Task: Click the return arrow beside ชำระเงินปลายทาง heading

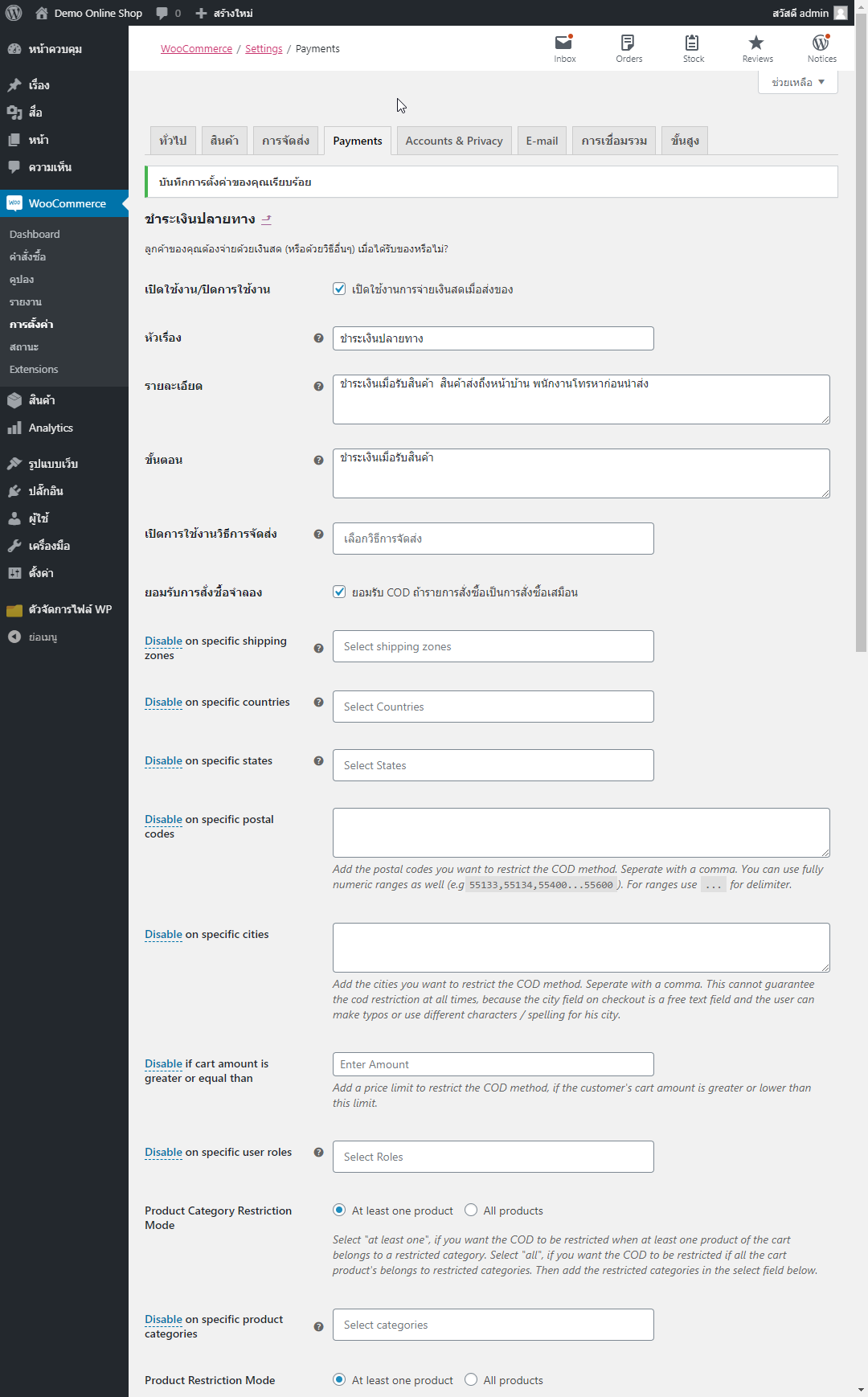Action: point(267,219)
